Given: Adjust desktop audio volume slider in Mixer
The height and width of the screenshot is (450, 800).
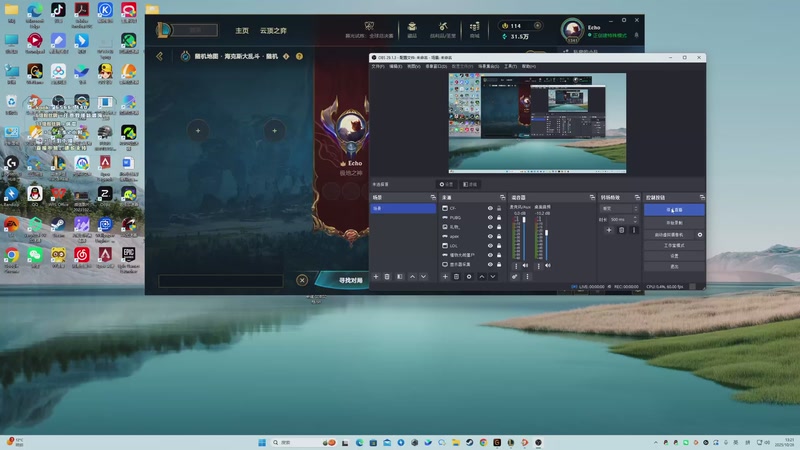Looking at the screenshot, I should (546, 238).
